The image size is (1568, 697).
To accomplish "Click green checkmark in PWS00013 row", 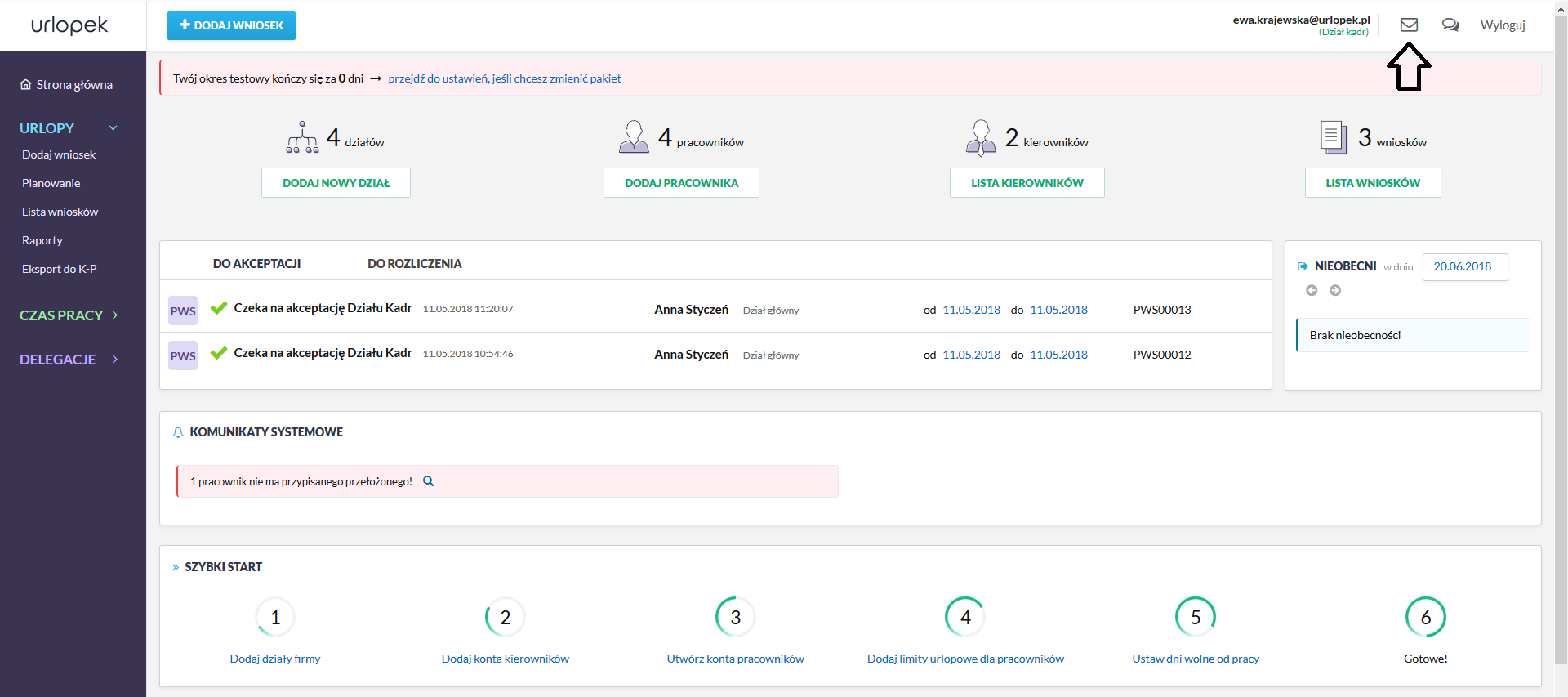I will pos(218,308).
